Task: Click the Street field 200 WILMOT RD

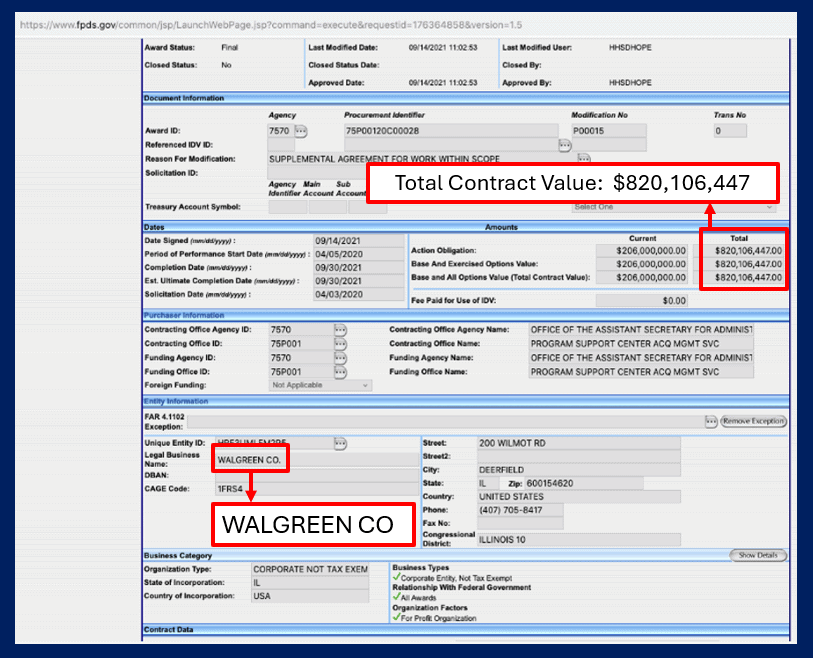Action: (x=579, y=443)
